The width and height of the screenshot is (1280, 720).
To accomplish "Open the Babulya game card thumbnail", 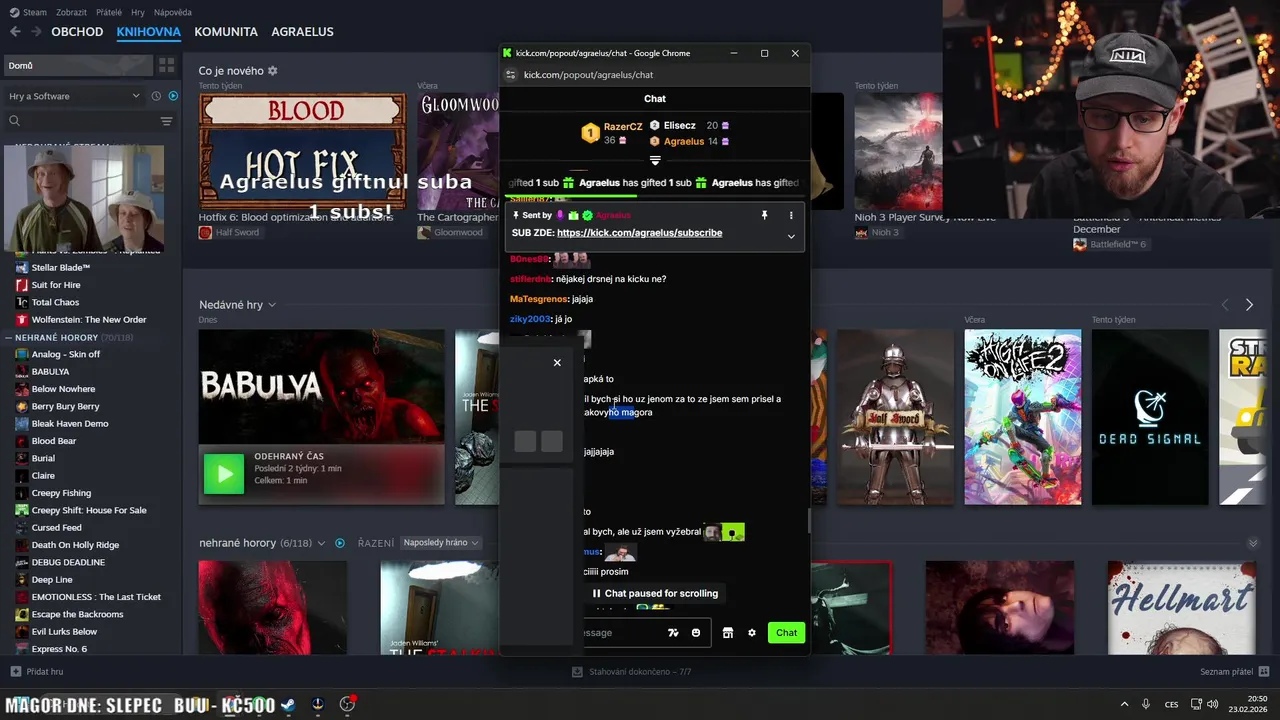I will [x=321, y=386].
